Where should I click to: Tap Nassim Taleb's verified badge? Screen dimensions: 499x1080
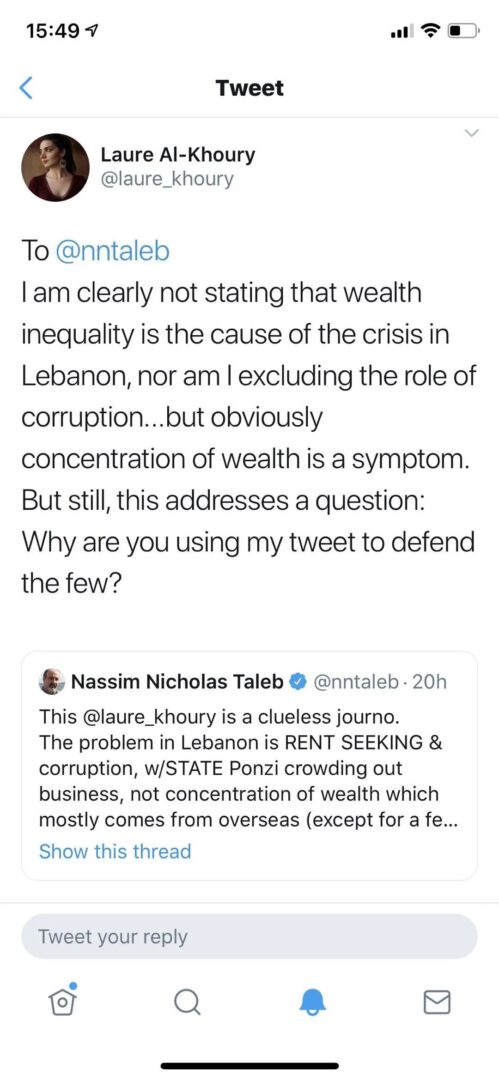[297, 682]
